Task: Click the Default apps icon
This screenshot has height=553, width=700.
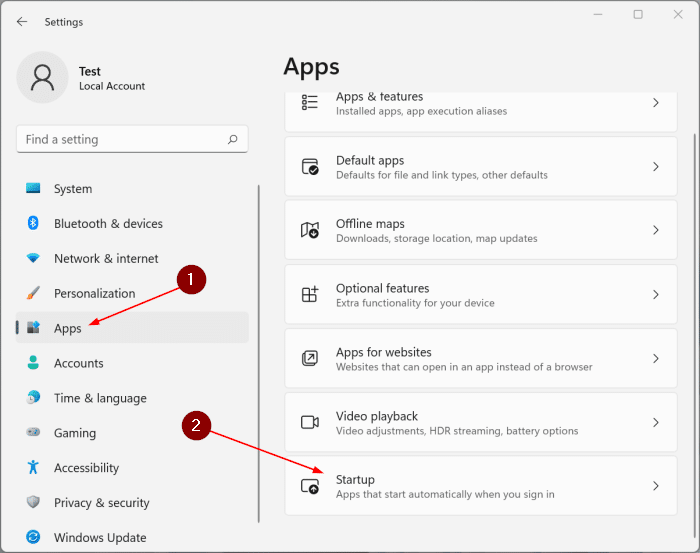Action: (310, 166)
